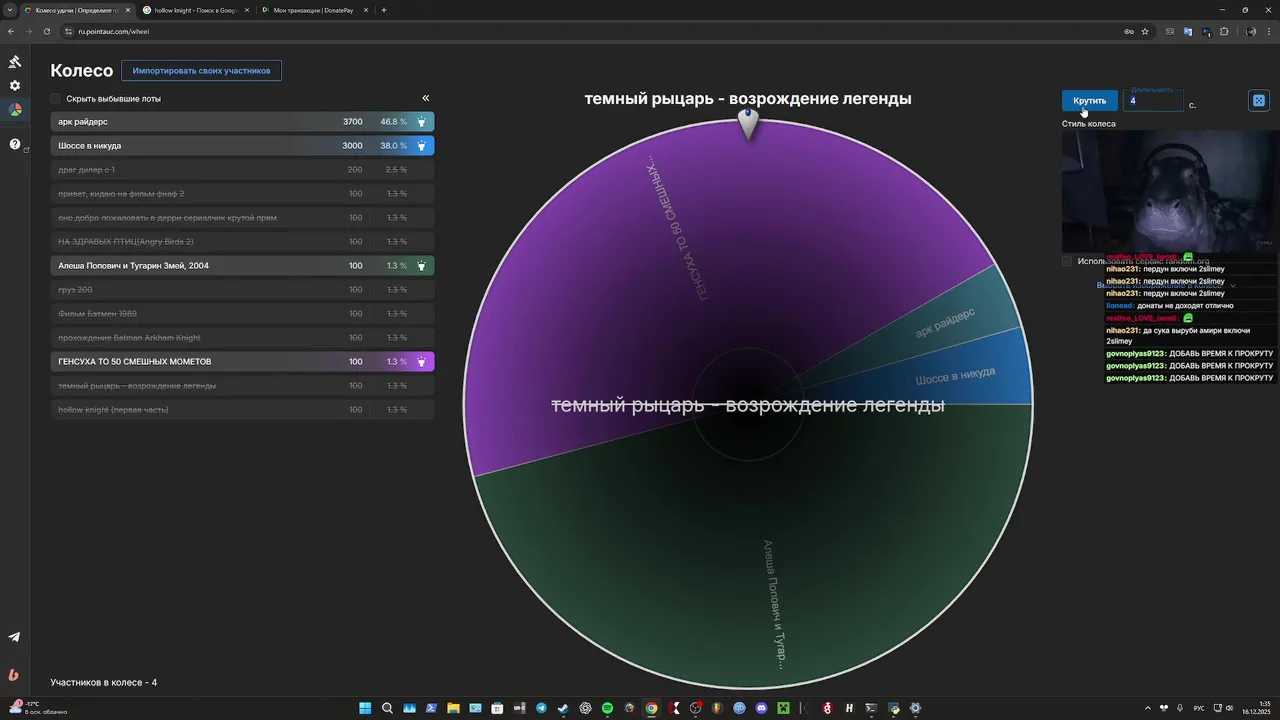The image size is (1280, 720).
Task: Click the orange Boosty icon in sidebar
Action: coord(14,675)
